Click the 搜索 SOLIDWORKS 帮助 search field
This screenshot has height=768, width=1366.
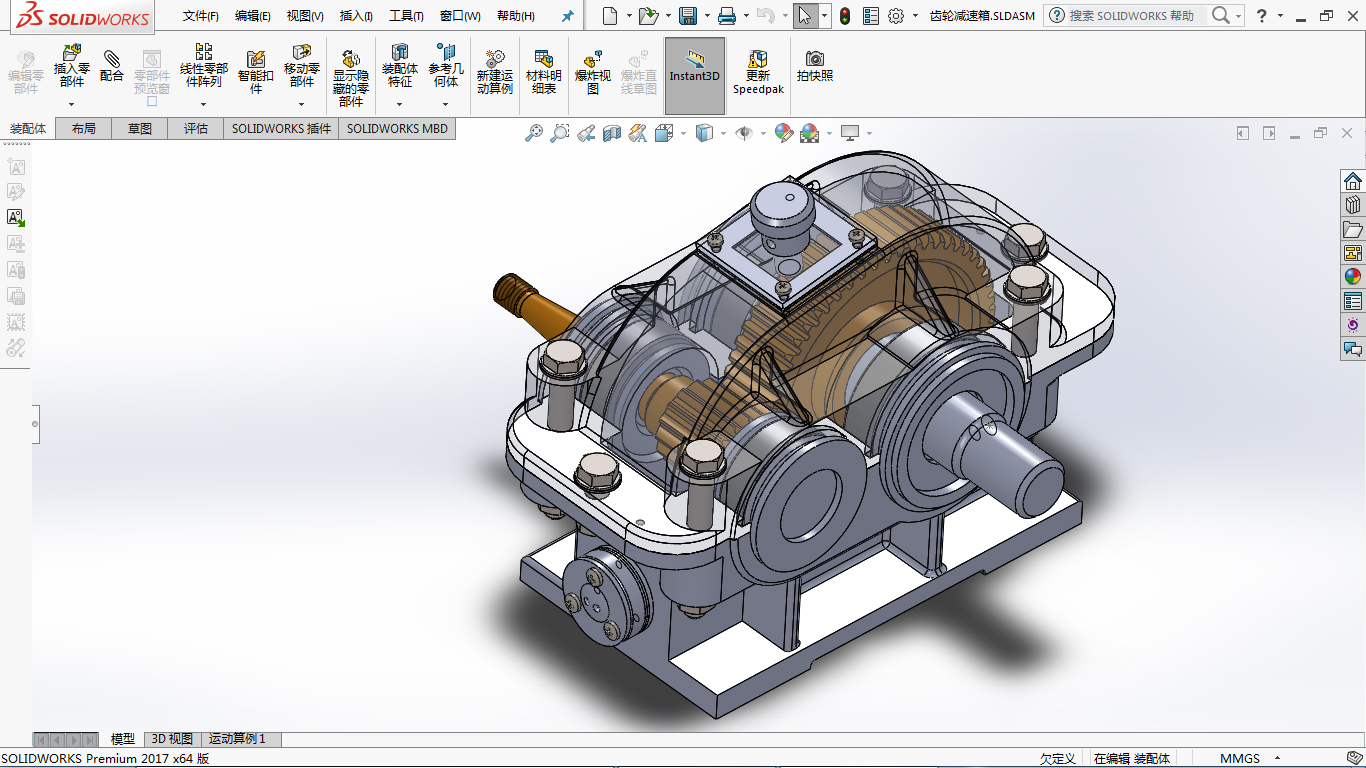point(1131,16)
